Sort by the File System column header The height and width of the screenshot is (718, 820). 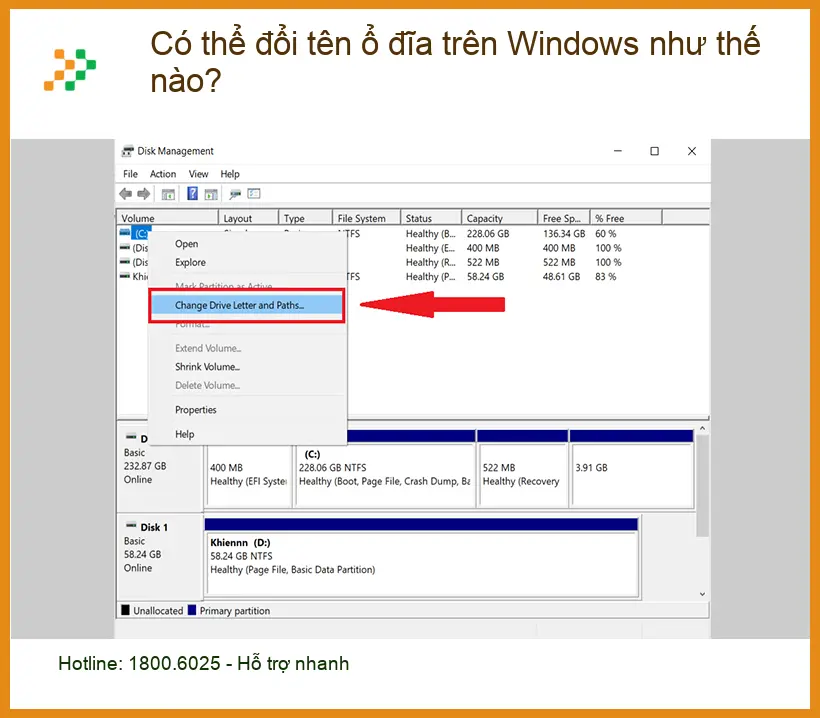tap(367, 218)
